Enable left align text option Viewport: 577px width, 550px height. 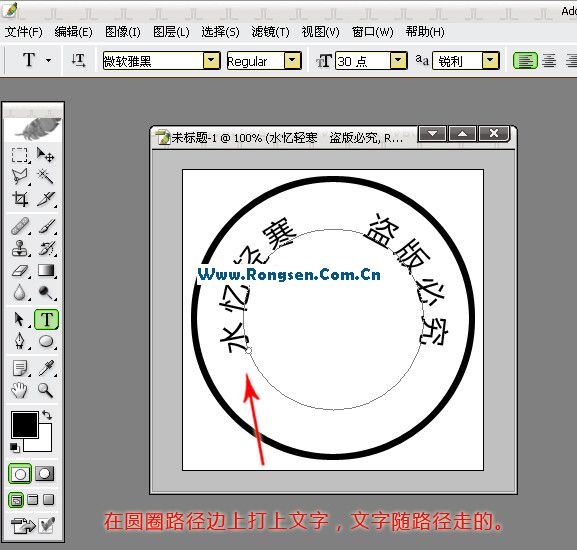525,61
